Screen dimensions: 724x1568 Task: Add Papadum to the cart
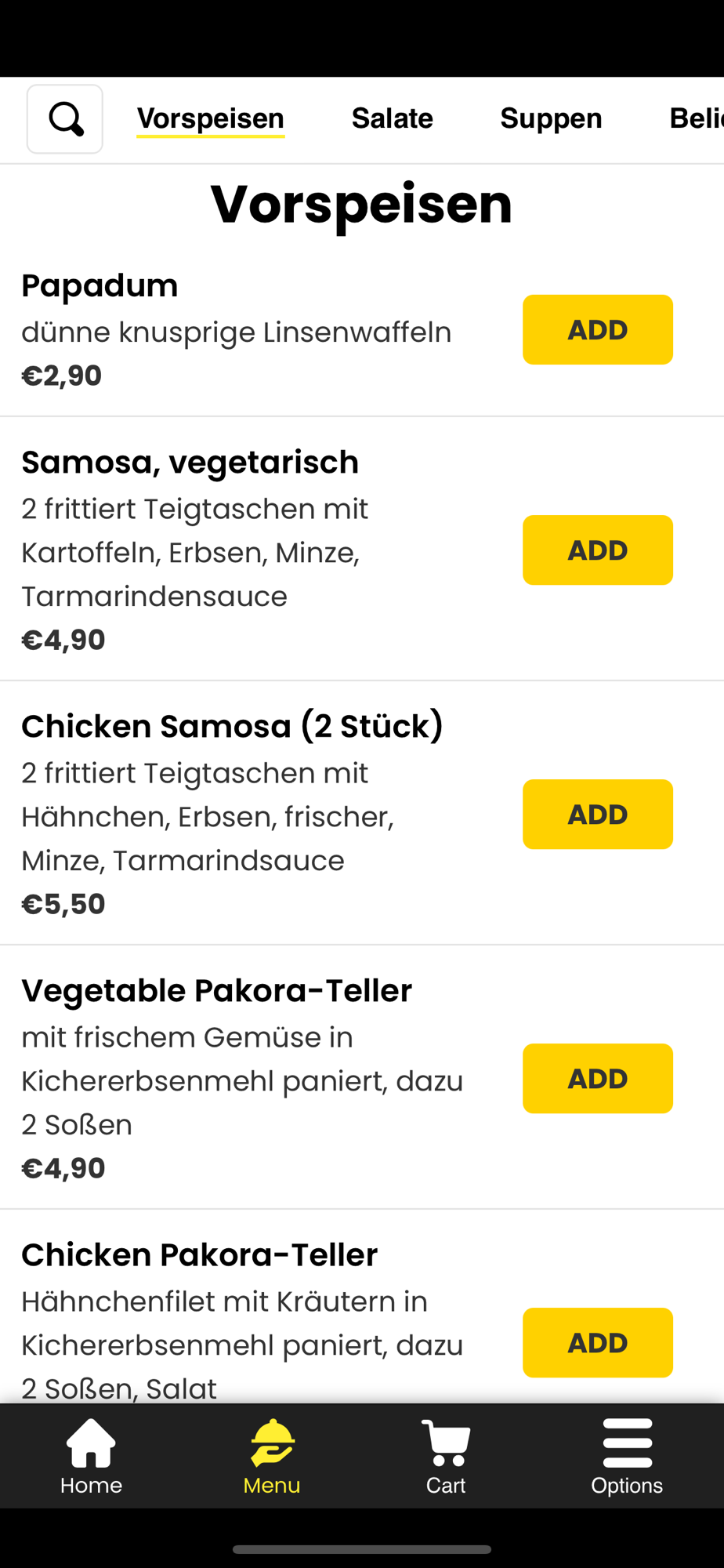(598, 329)
